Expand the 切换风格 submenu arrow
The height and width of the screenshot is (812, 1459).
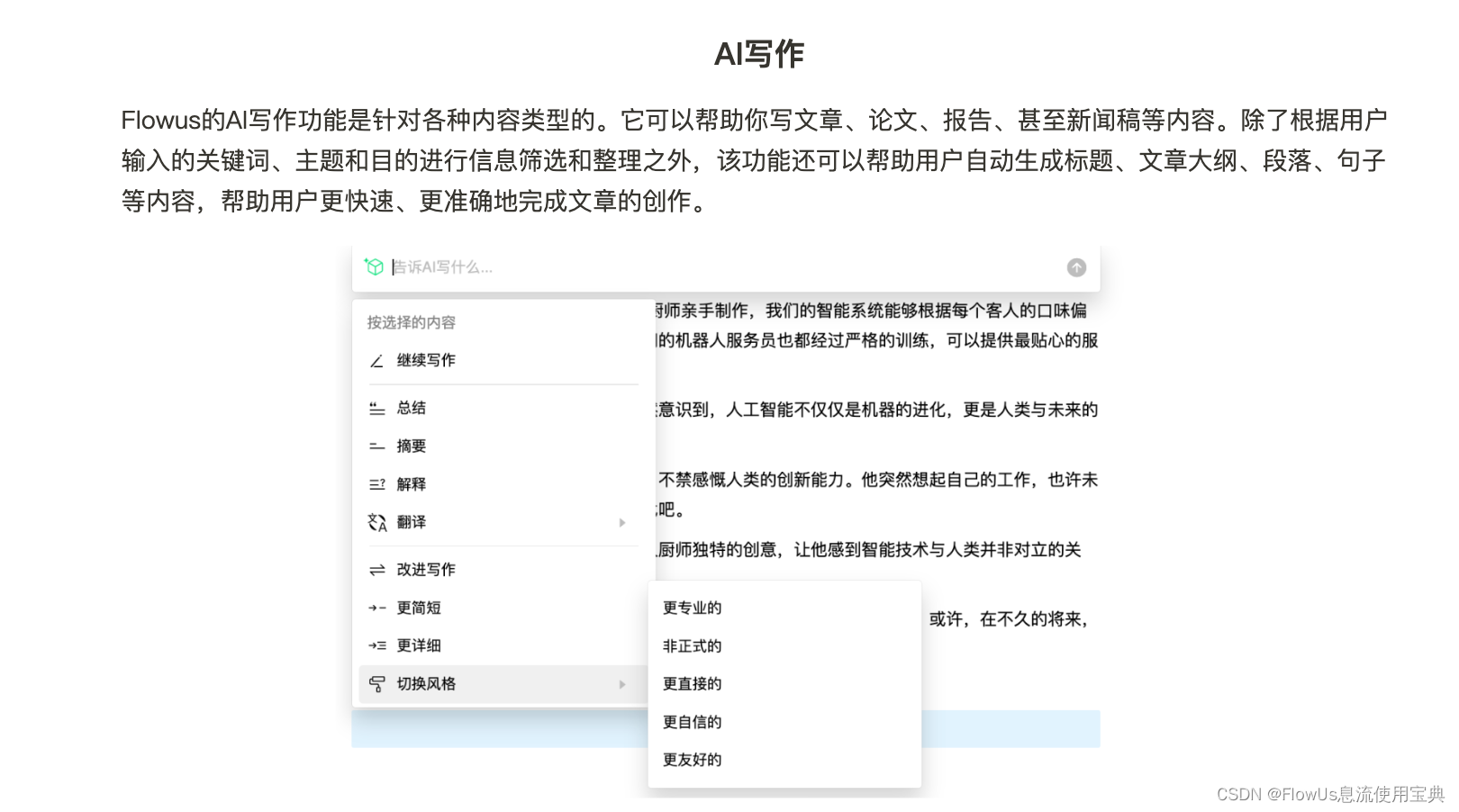pos(622,684)
